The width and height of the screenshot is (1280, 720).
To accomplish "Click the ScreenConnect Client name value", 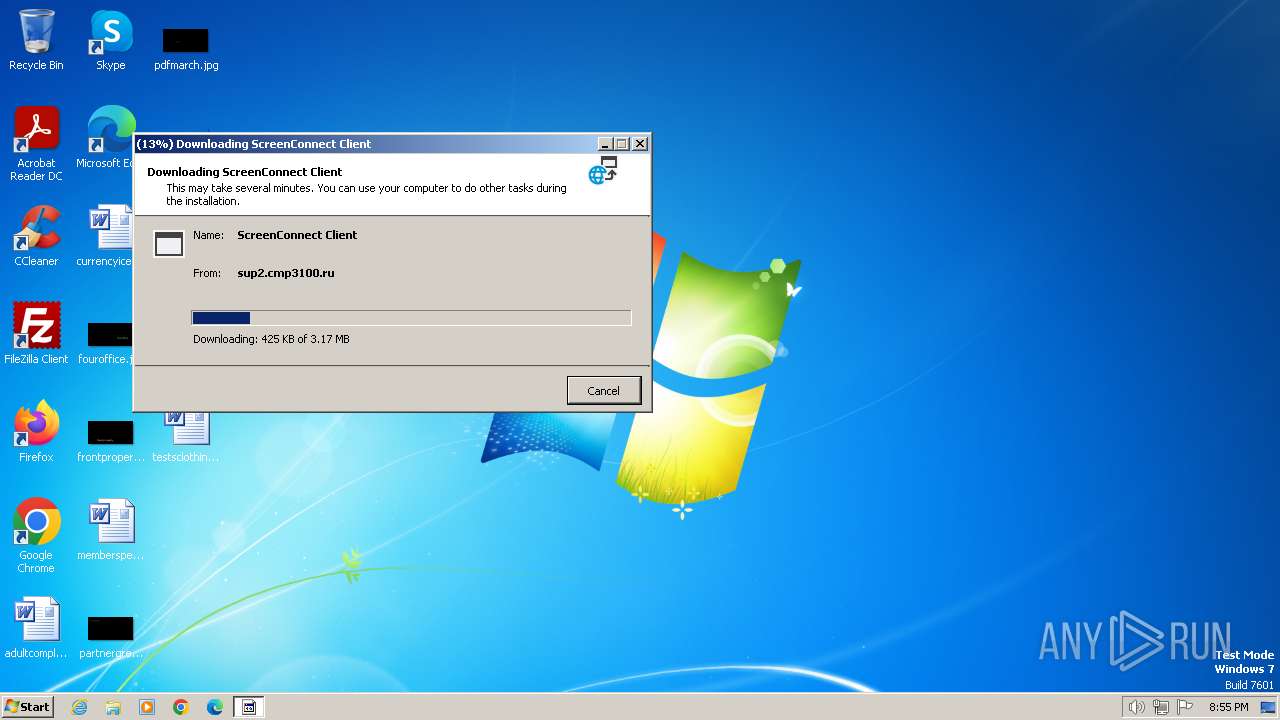I will click(297, 235).
